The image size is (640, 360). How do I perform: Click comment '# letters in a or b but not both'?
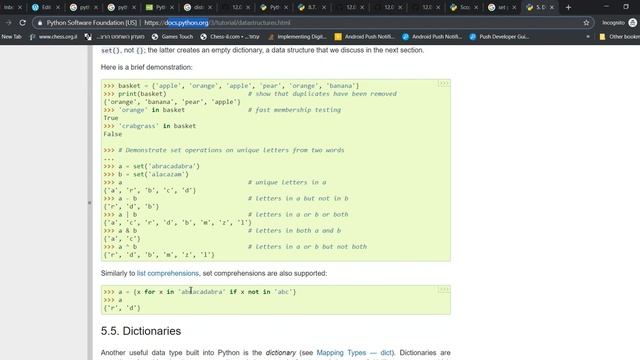click(x=307, y=247)
